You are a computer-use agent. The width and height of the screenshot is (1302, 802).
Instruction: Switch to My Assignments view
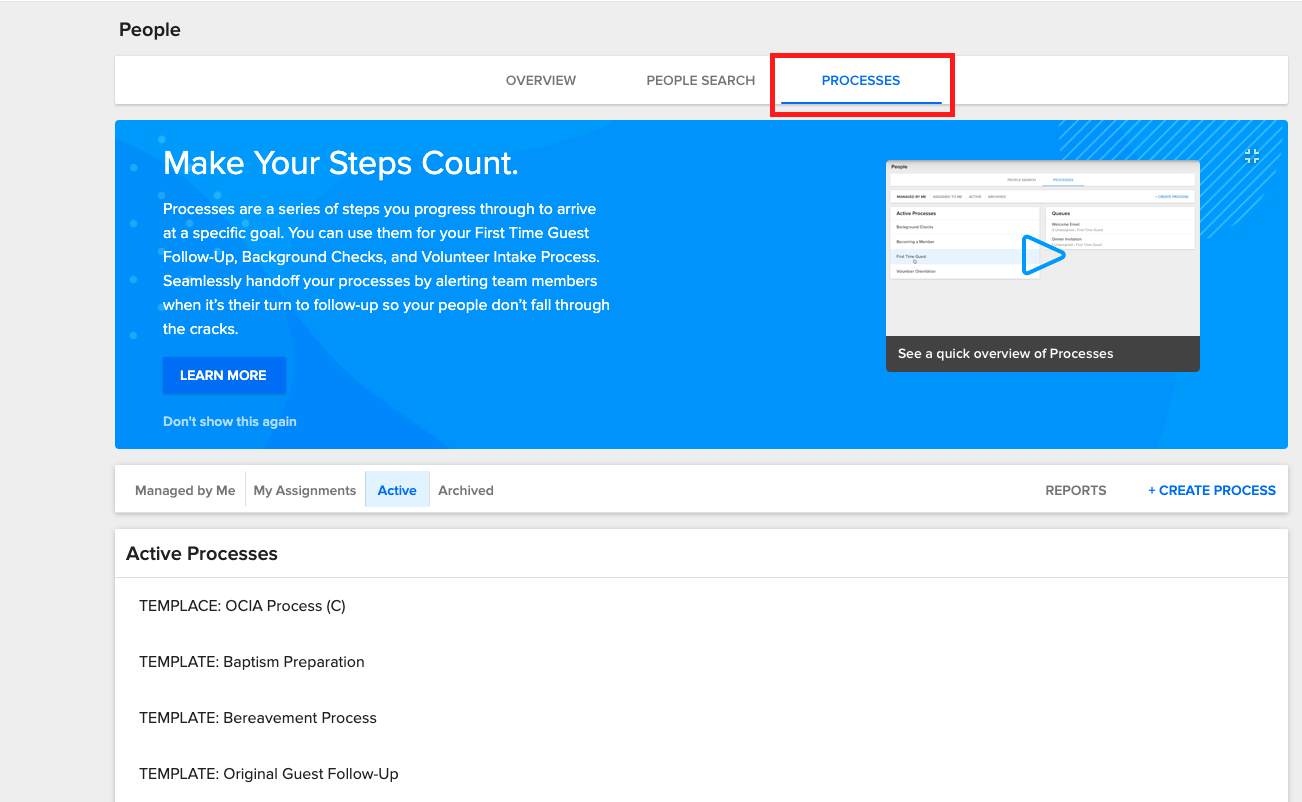point(304,490)
